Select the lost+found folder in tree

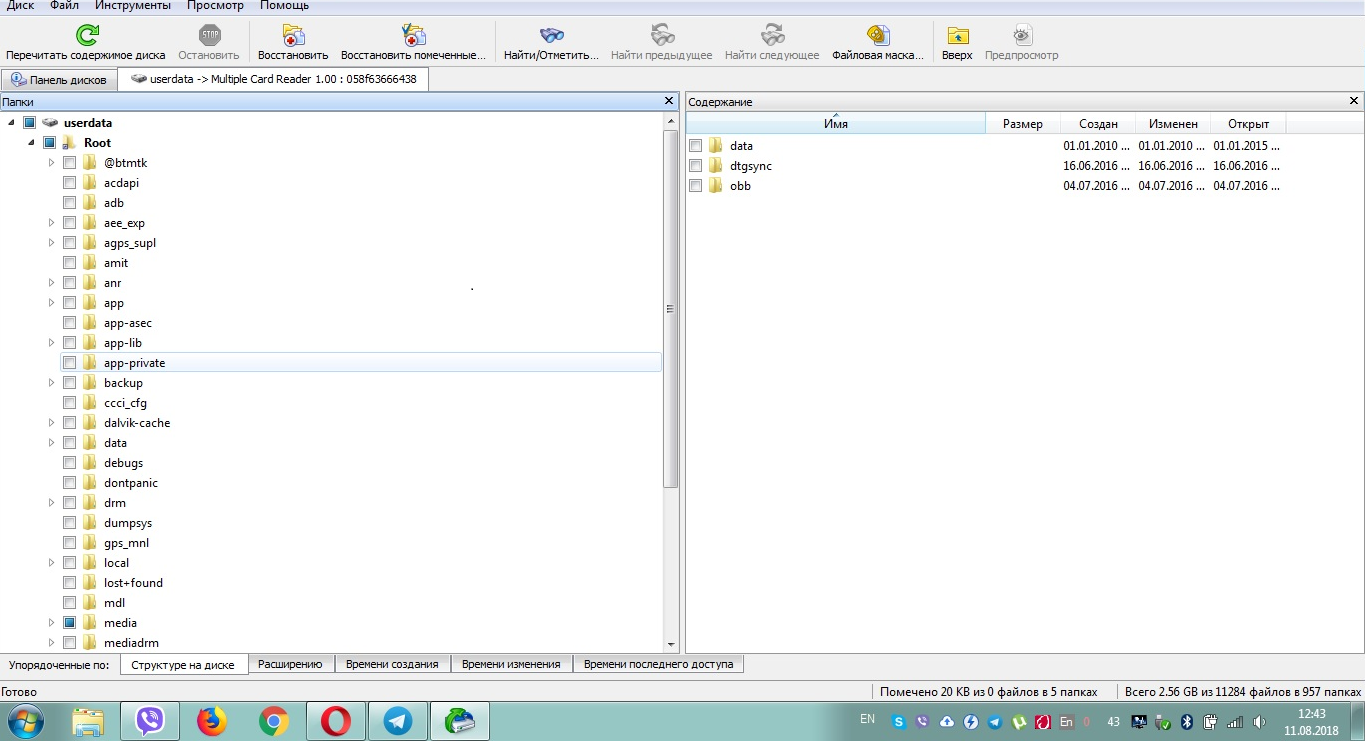(x=133, y=583)
